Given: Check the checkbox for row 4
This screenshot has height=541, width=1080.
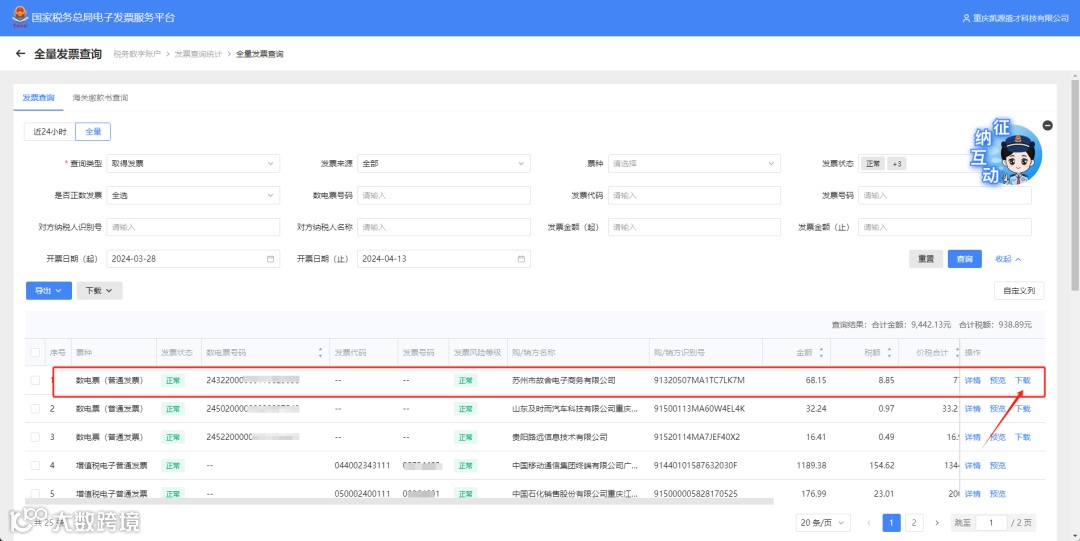Looking at the screenshot, I should (35, 465).
